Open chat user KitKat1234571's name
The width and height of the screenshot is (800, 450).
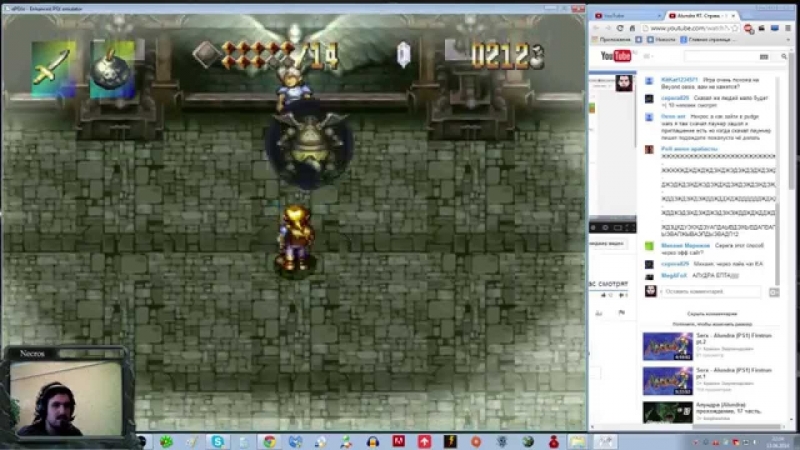pyautogui.click(x=679, y=80)
